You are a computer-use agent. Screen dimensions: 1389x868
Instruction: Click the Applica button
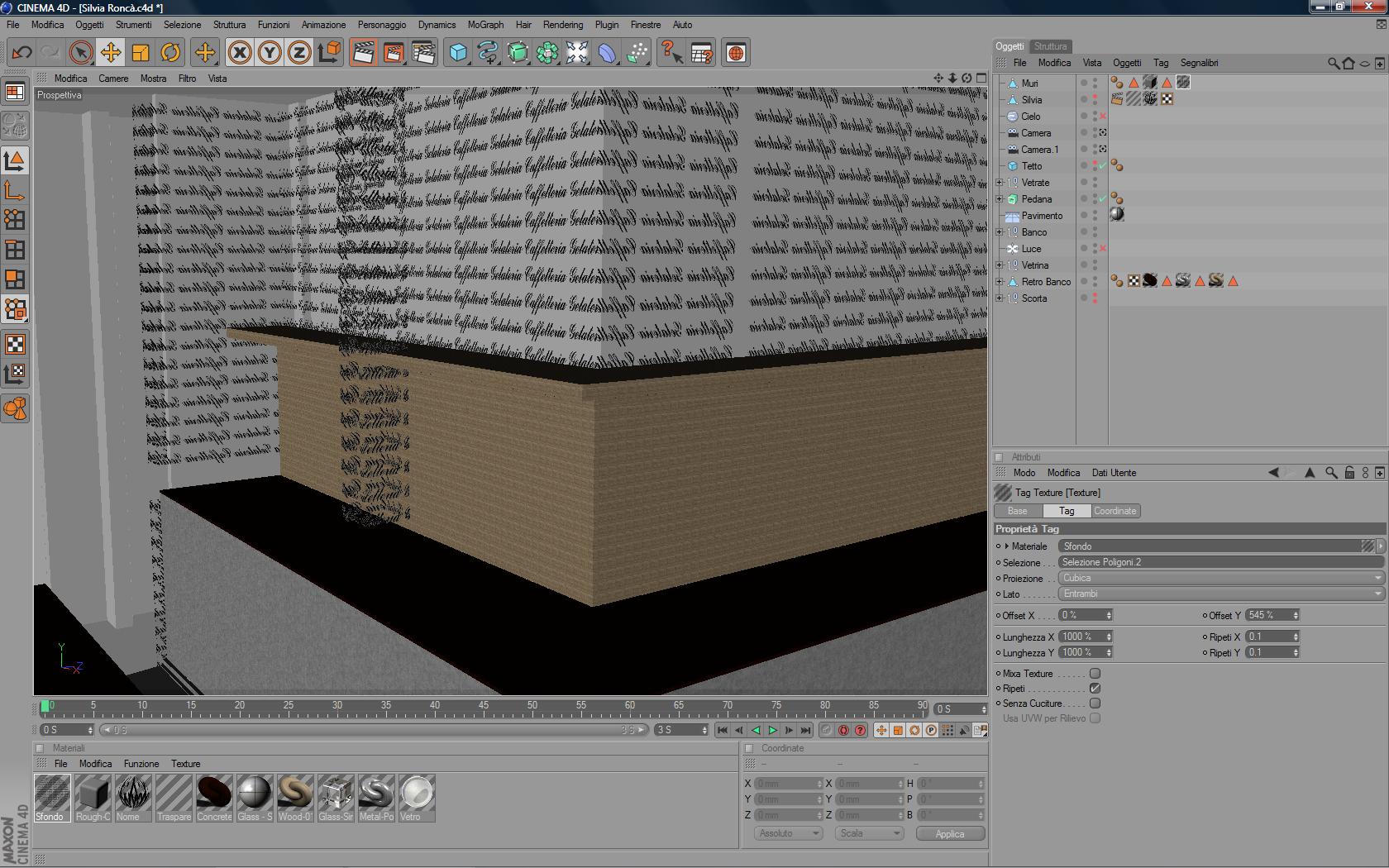[x=950, y=833]
